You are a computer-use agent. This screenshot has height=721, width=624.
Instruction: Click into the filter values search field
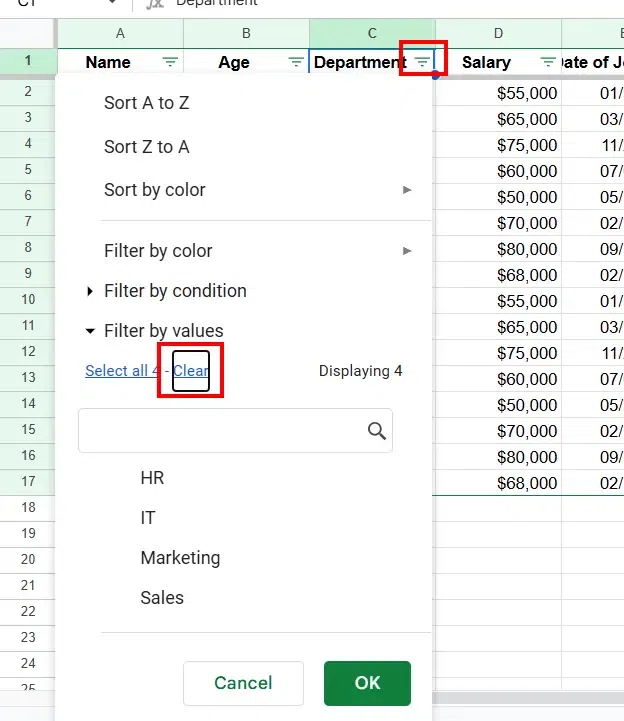tap(222, 431)
